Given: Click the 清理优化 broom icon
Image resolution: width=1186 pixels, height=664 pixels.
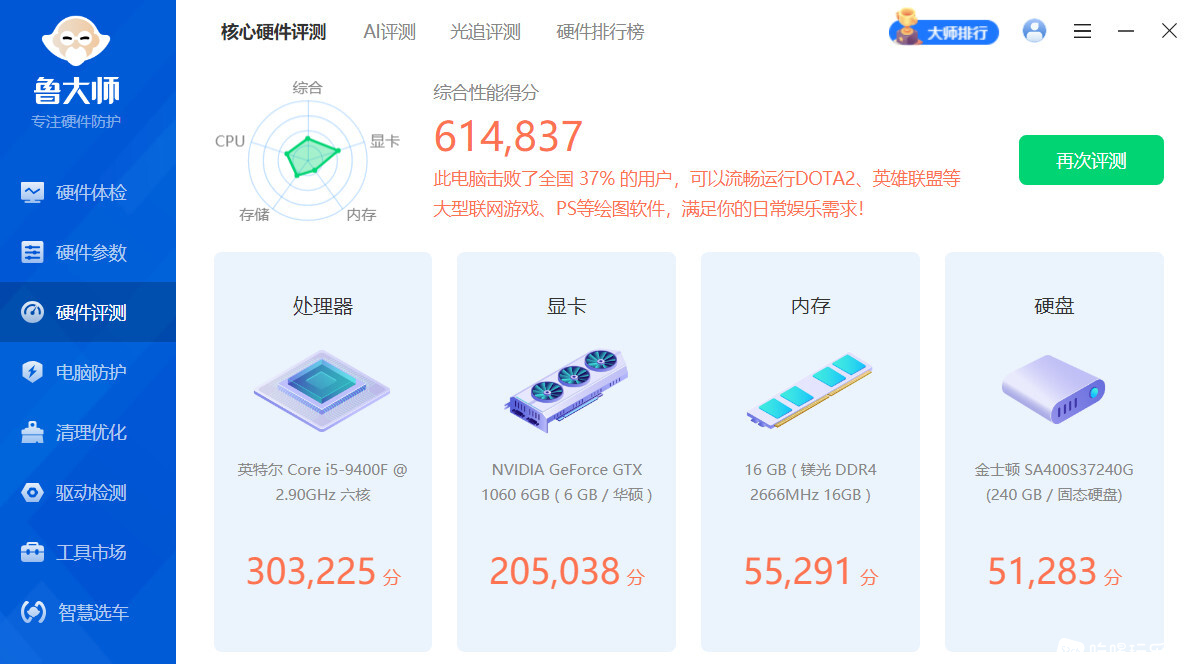Looking at the screenshot, I should [x=32, y=432].
